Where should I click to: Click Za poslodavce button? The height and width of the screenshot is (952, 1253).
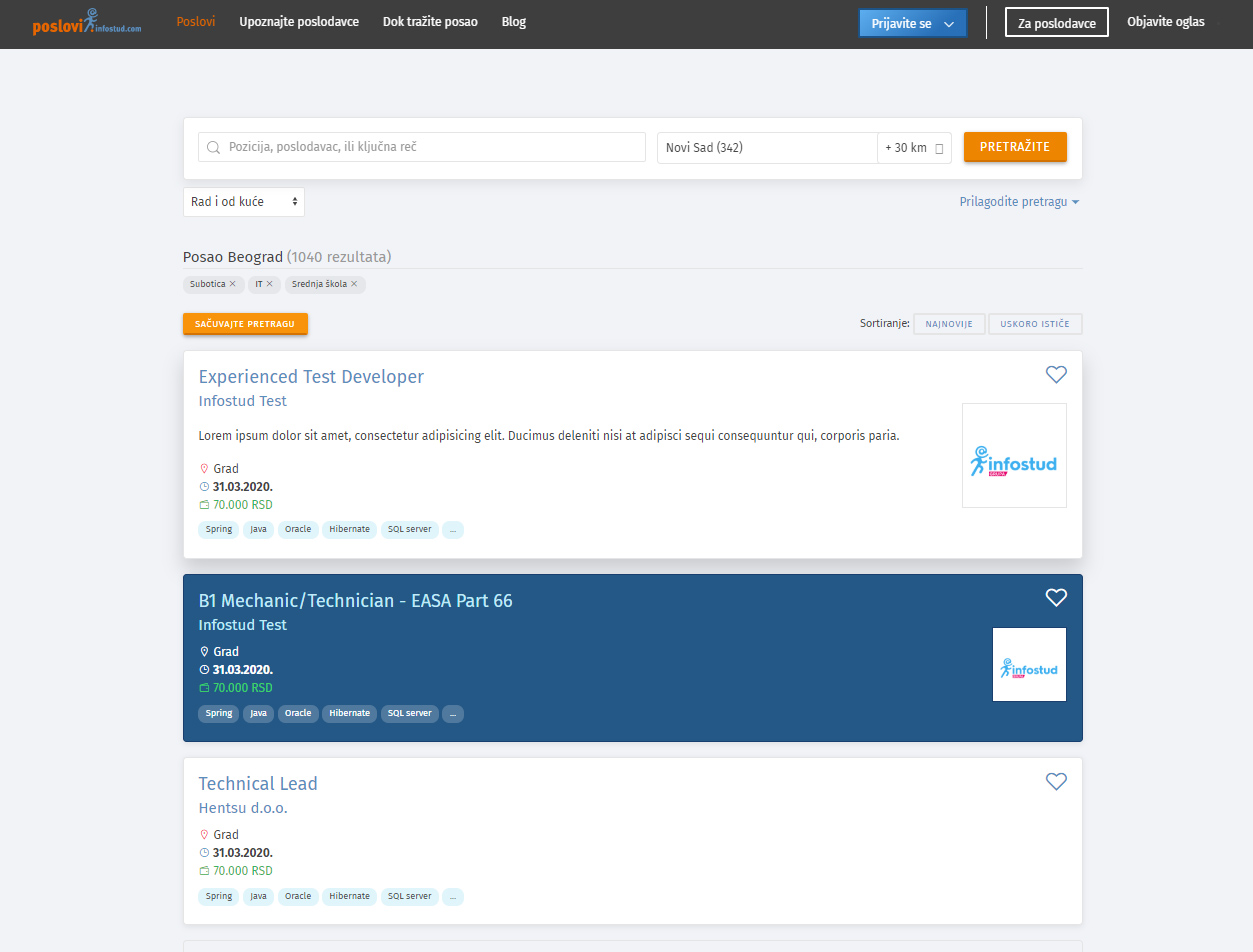[1057, 22]
